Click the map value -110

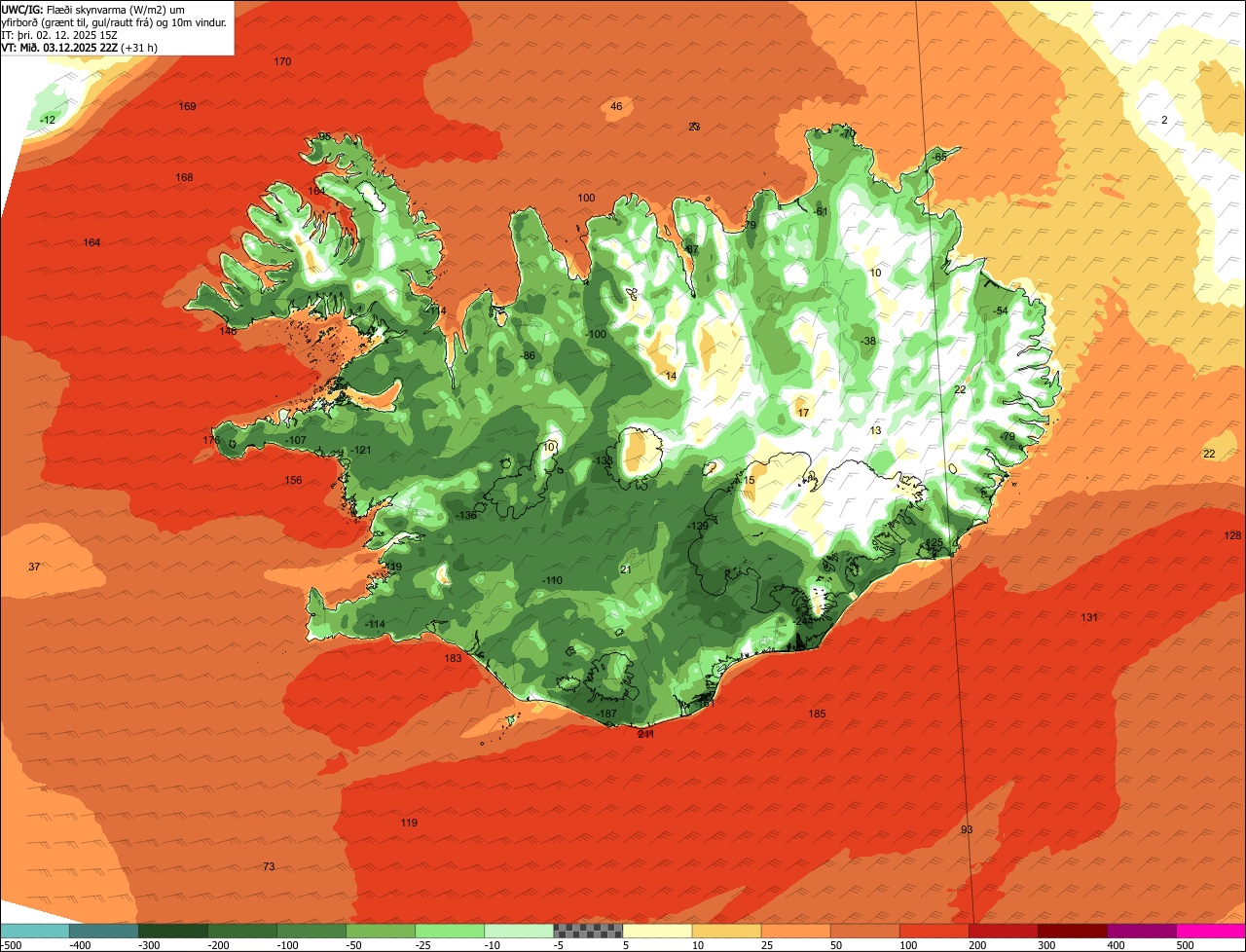pos(552,580)
